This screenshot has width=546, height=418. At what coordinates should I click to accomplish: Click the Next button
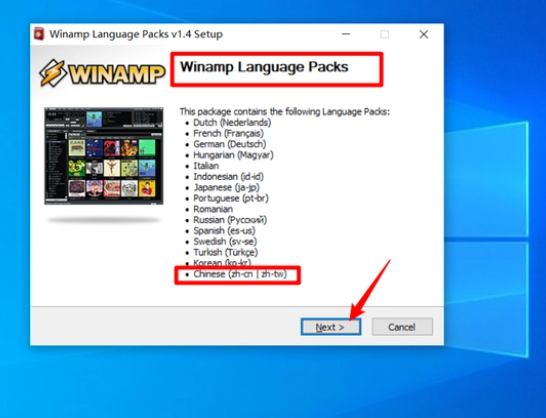click(x=331, y=327)
